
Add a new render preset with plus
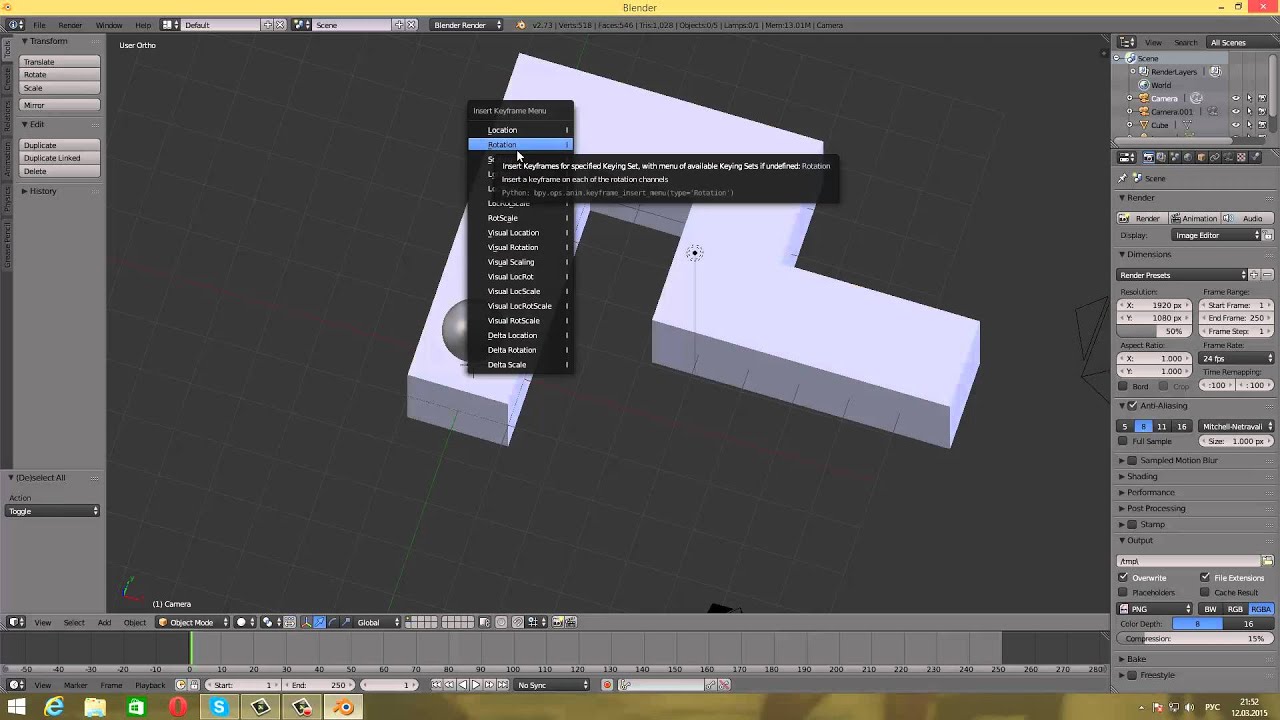tap(1255, 275)
